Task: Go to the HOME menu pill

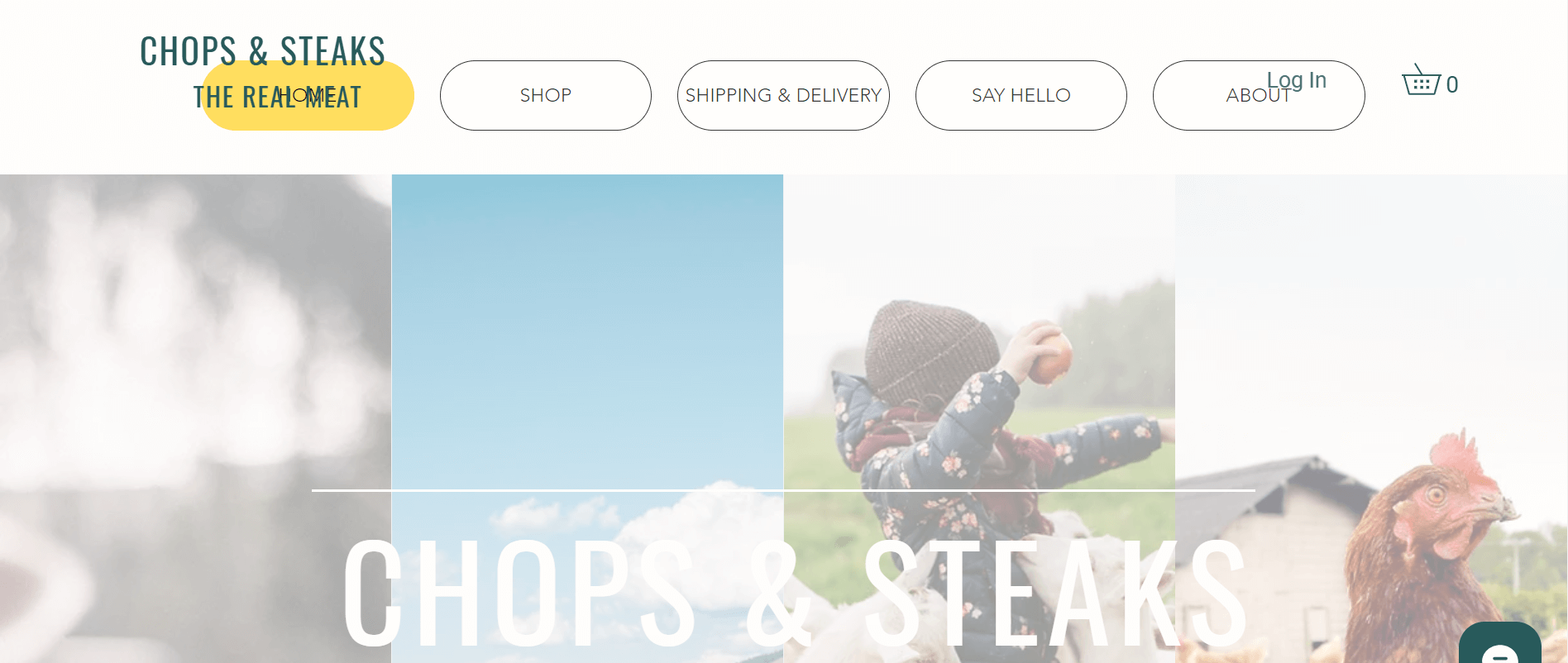Action: click(x=308, y=95)
